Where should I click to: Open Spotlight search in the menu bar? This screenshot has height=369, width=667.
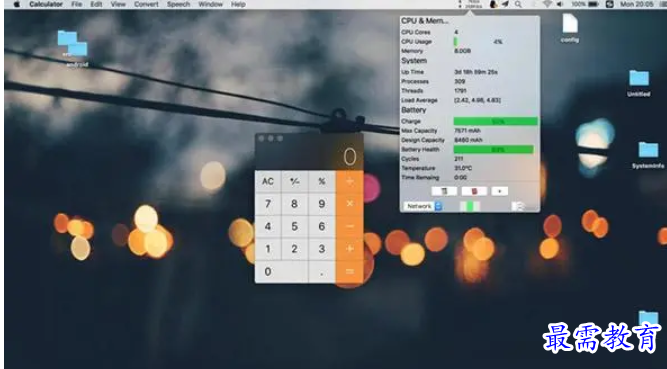pyautogui.click(x=518, y=4)
